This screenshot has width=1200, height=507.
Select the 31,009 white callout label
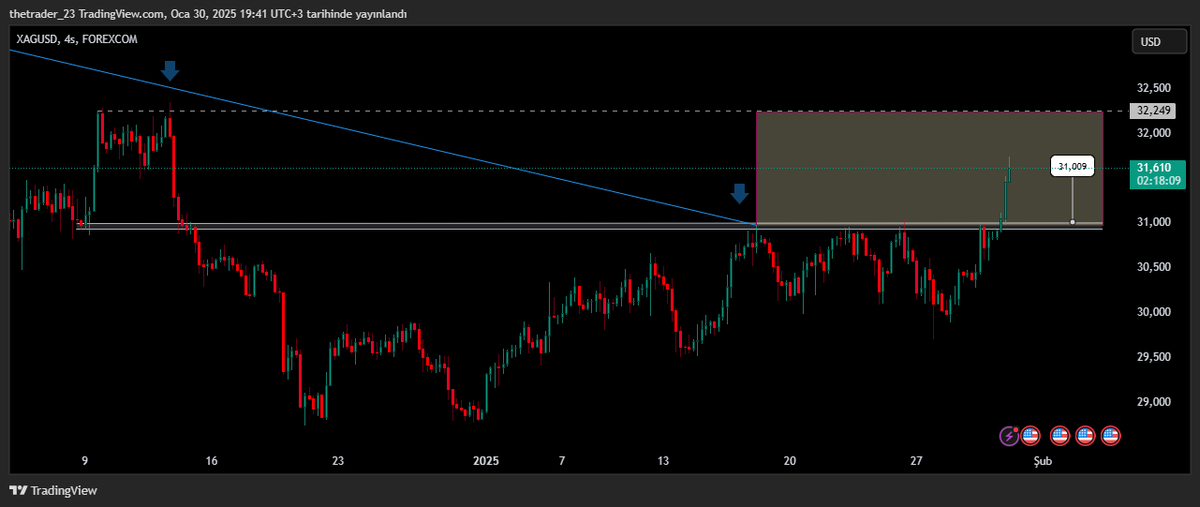point(1073,167)
